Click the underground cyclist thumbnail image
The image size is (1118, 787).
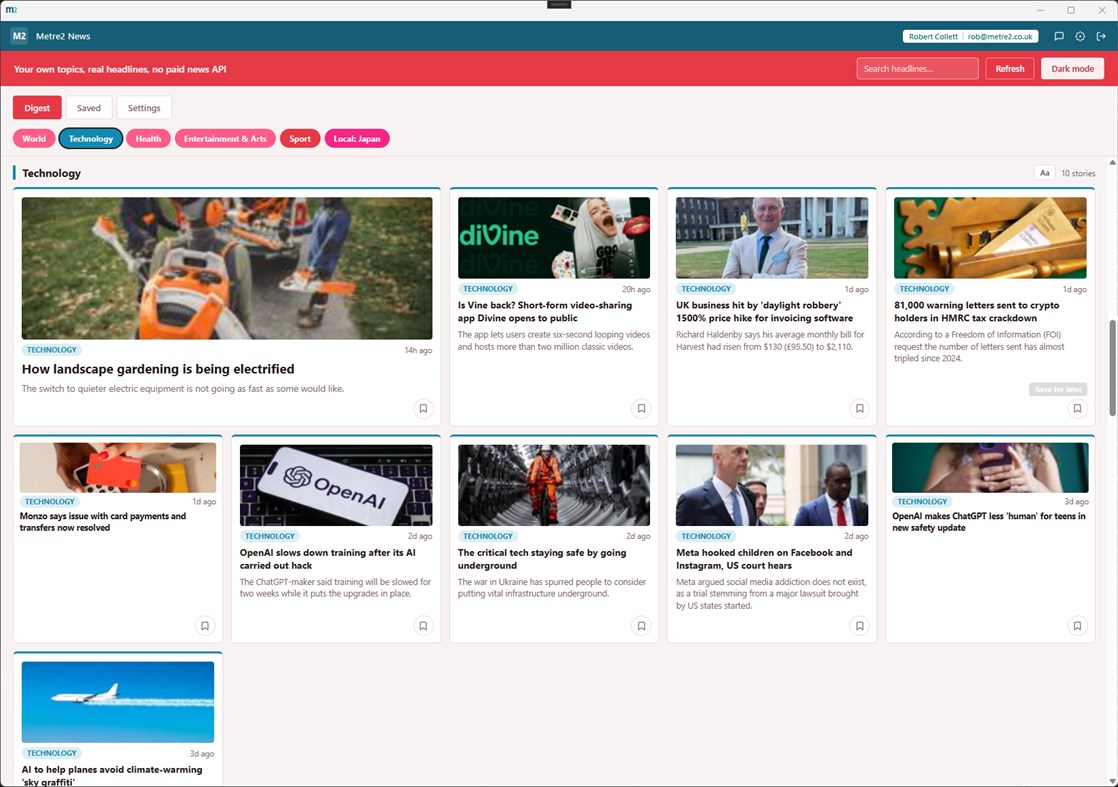[x=554, y=485]
